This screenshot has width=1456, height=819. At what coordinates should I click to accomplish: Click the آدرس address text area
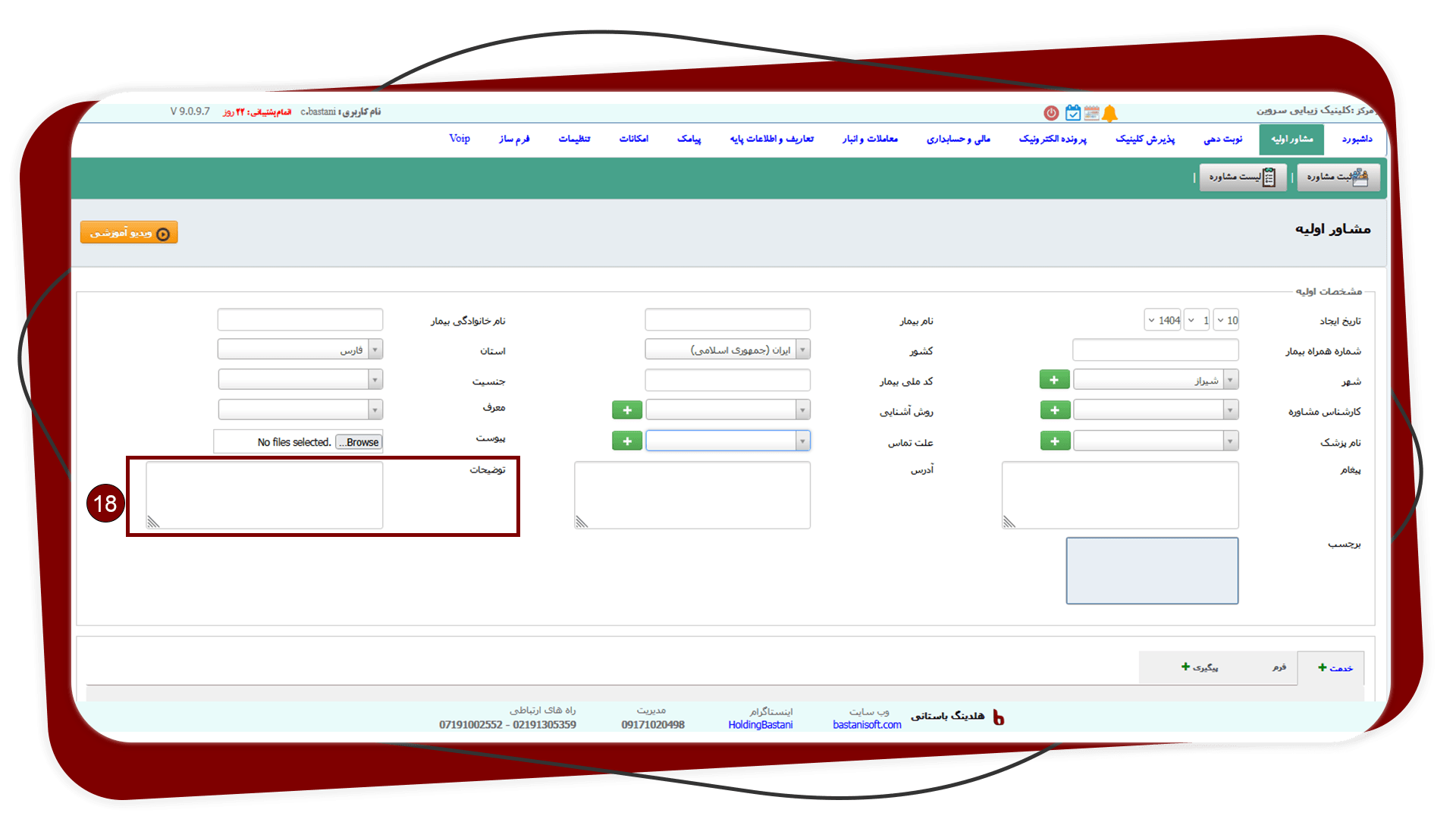[x=692, y=495]
